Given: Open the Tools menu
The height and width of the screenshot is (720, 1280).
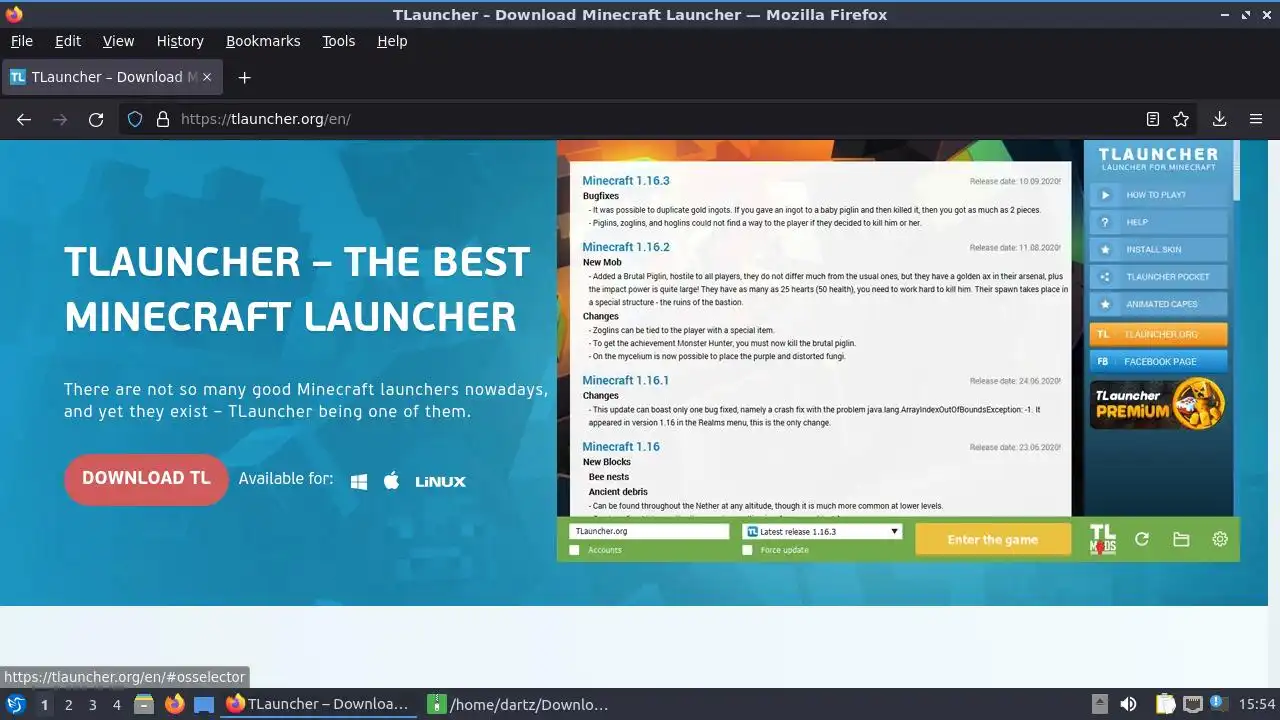Looking at the screenshot, I should (x=338, y=41).
